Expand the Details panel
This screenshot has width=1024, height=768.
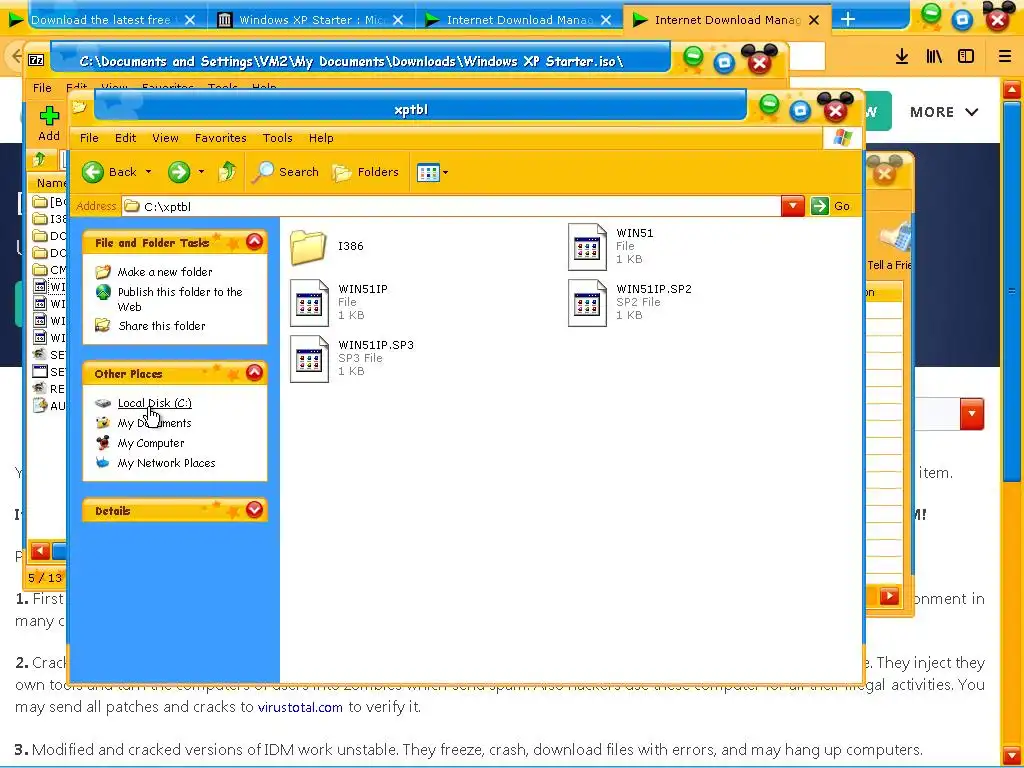coord(254,509)
